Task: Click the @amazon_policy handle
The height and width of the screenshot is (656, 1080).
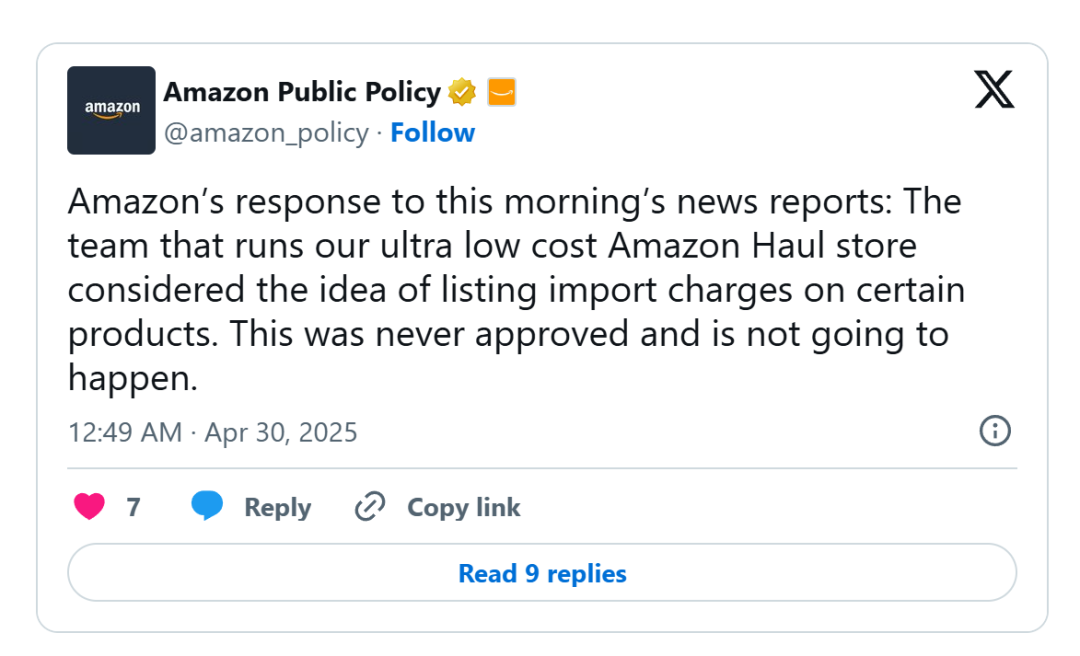Action: click(266, 133)
